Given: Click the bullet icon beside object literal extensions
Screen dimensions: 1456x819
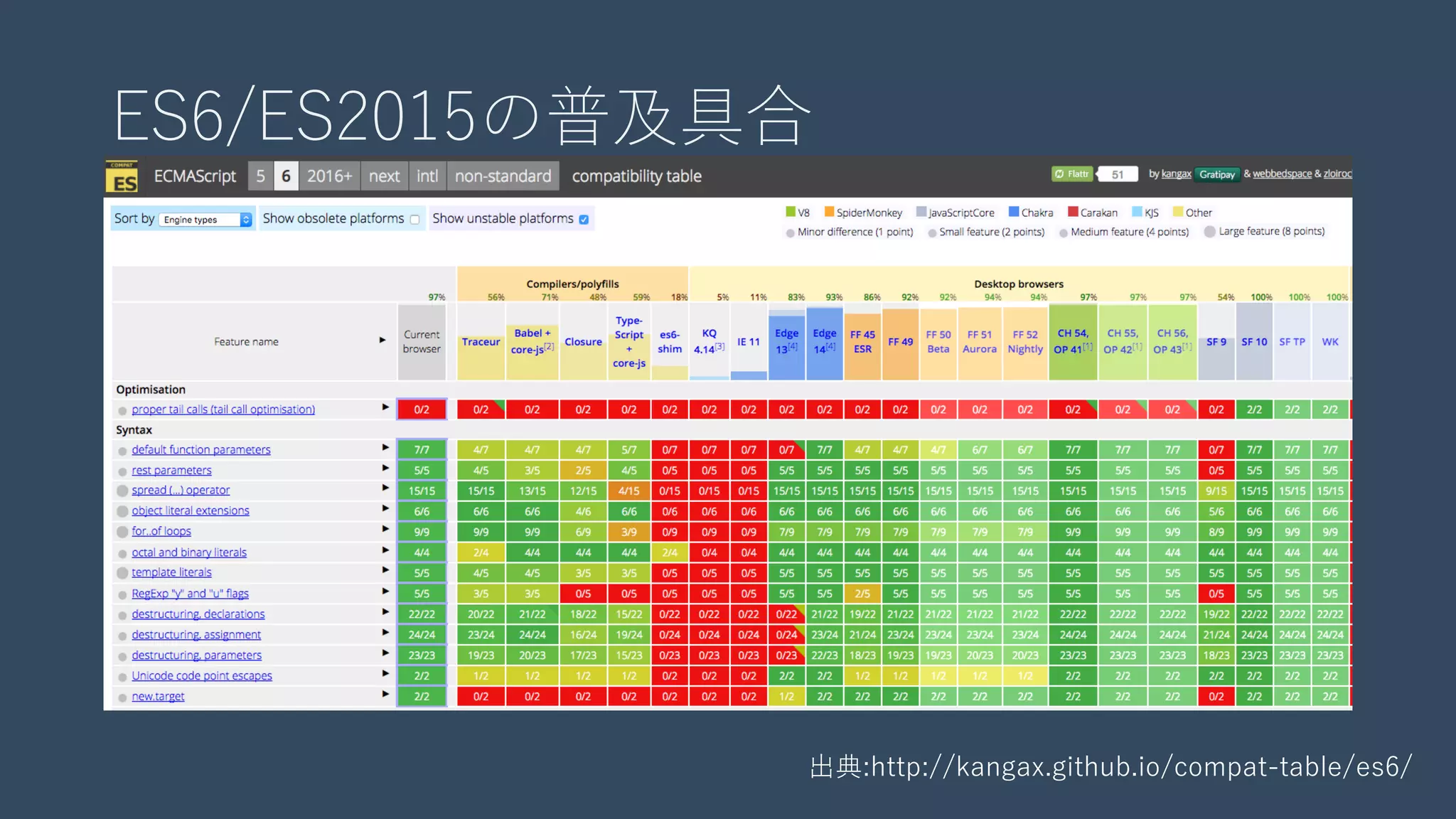Looking at the screenshot, I should 122,512.
